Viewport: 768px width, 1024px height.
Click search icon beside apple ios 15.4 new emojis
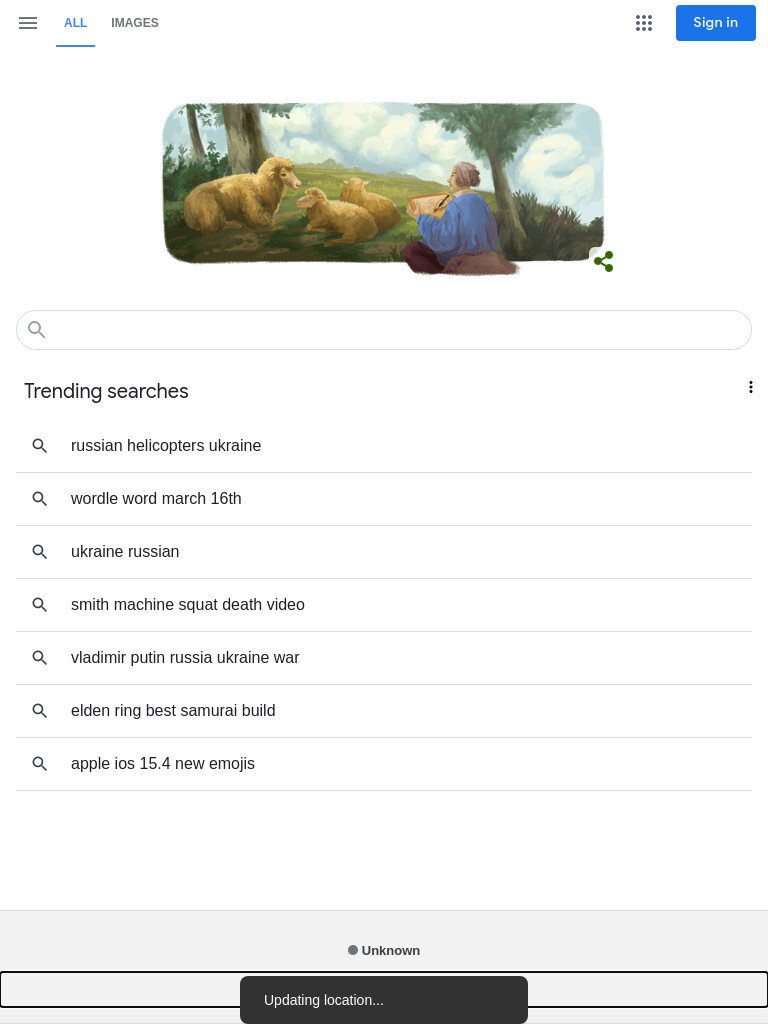coord(40,763)
